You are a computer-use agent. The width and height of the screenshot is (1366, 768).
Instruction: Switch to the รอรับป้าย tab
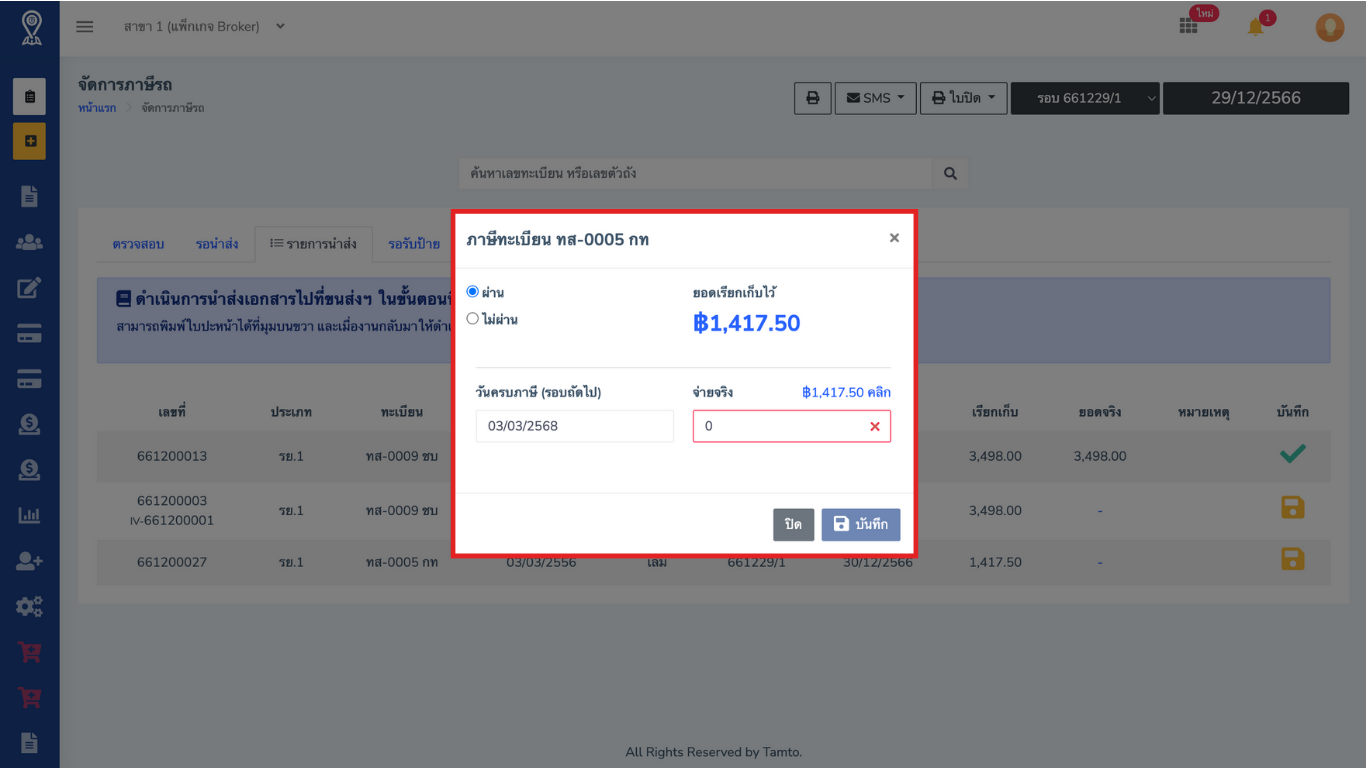413,244
